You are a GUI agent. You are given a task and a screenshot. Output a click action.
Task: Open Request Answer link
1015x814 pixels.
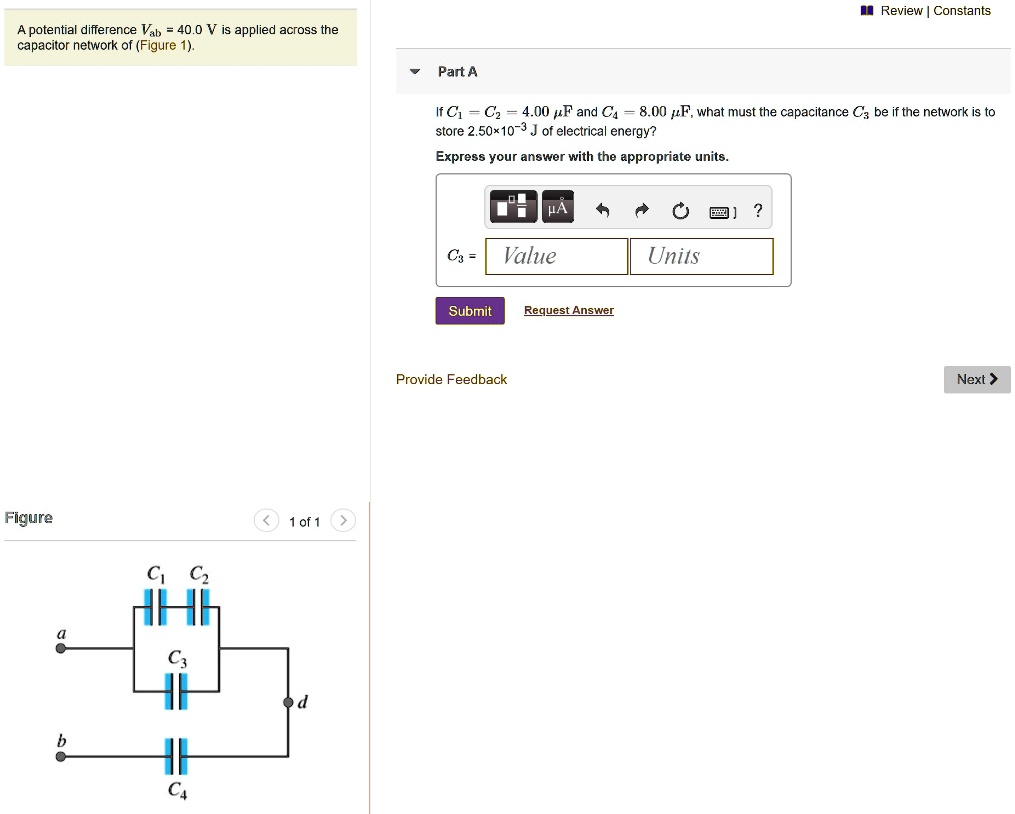click(x=568, y=310)
